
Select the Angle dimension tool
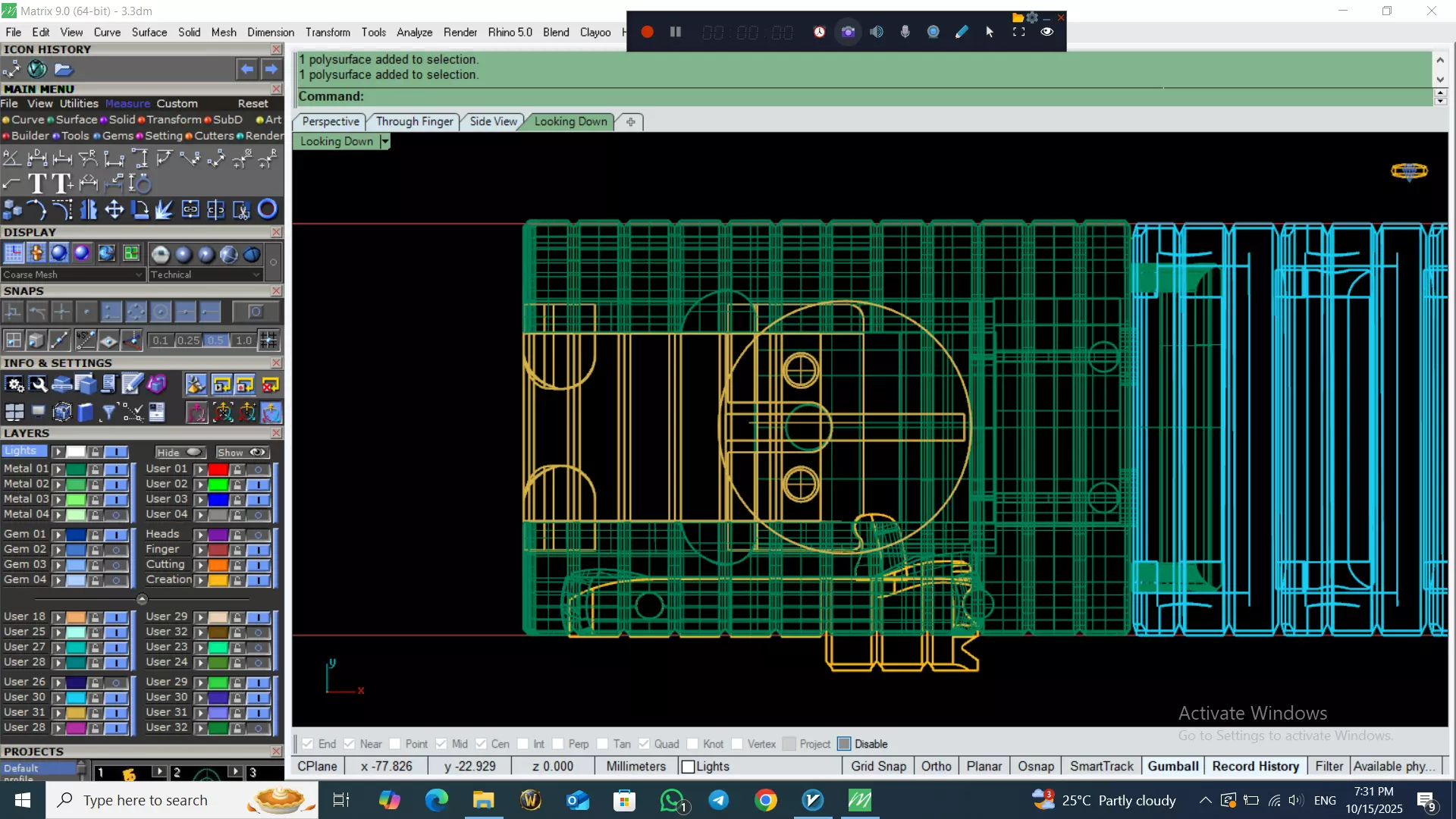[11, 158]
